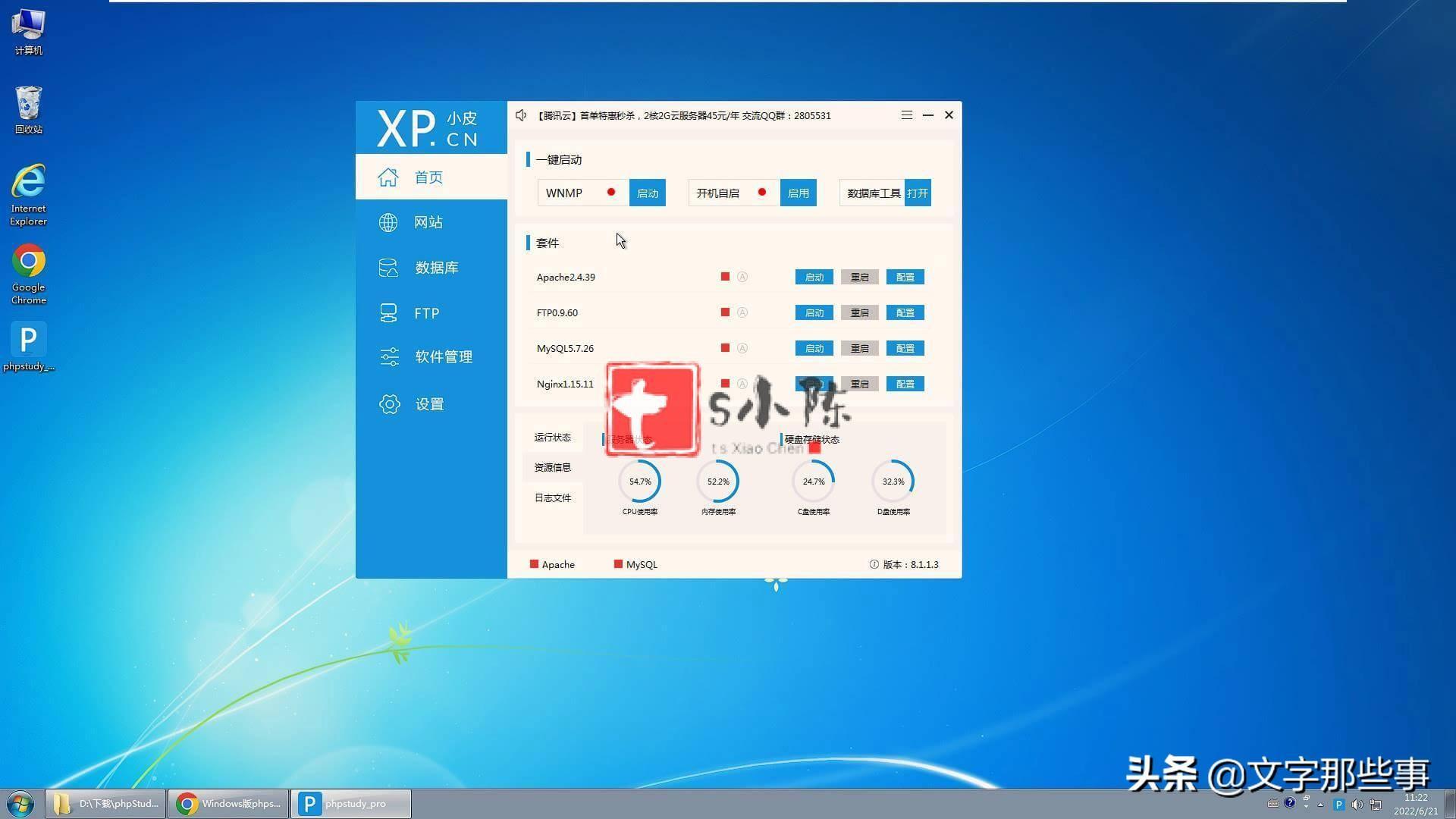The height and width of the screenshot is (819, 1456).
Task: Select 配置 for MySQL5.7.26
Action: tap(903, 348)
